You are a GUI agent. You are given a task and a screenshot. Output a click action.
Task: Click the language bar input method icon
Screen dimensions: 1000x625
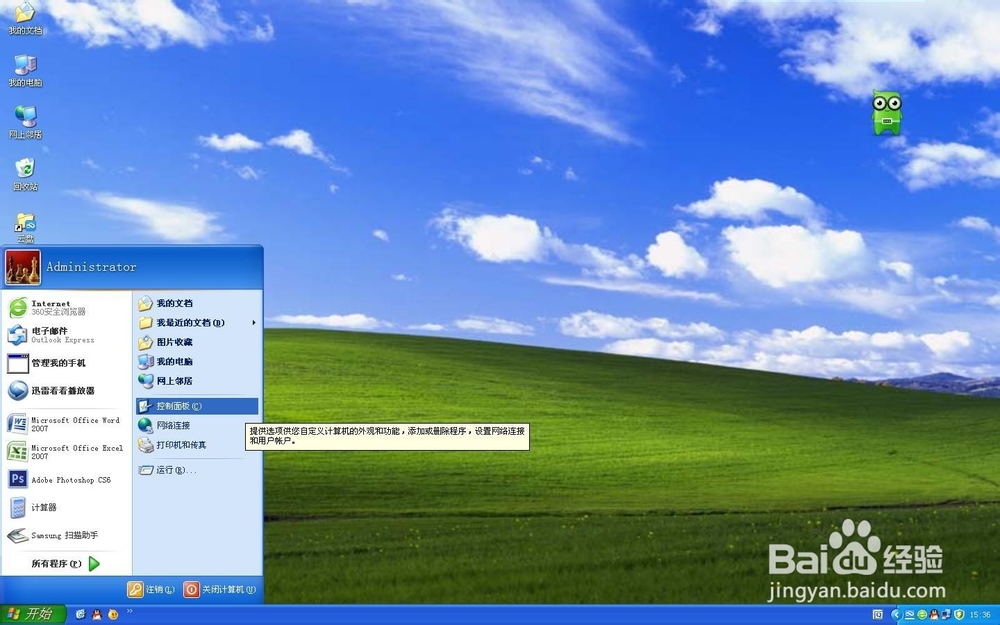[878, 614]
